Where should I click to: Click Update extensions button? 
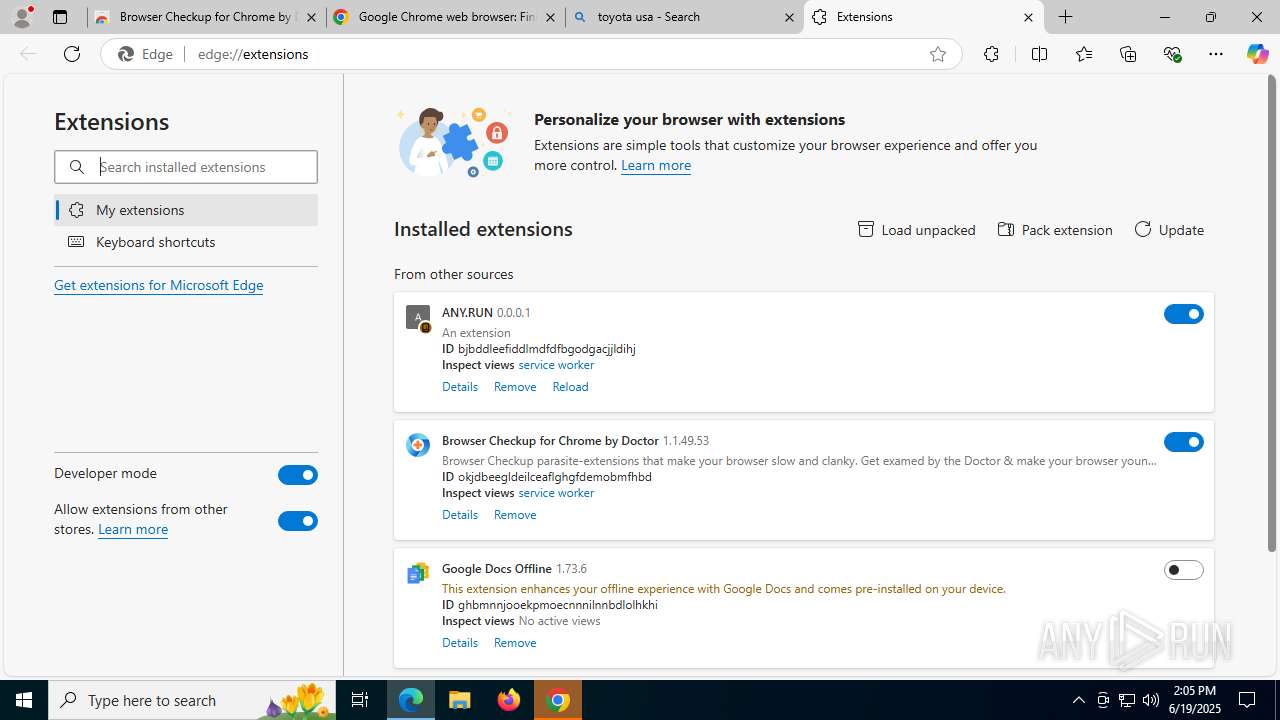click(x=1169, y=230)
